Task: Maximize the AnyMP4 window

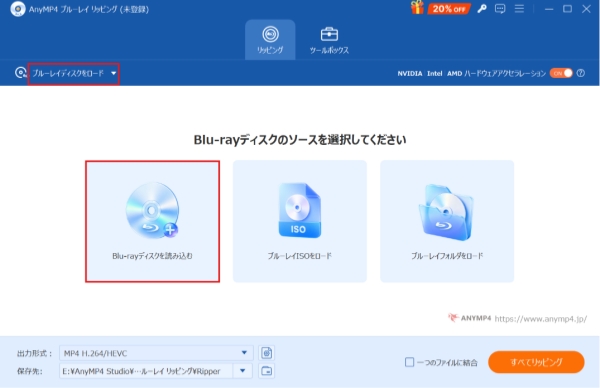Action: tap(567, 9)
